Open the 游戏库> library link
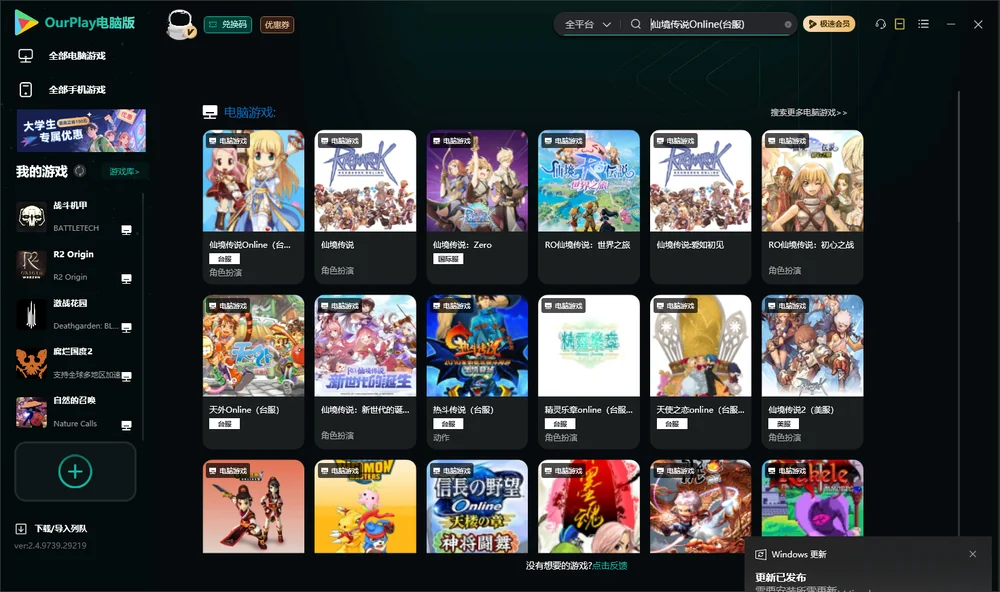The height and width of the screenshot is (592, 1000). click(x=124, y=172)
